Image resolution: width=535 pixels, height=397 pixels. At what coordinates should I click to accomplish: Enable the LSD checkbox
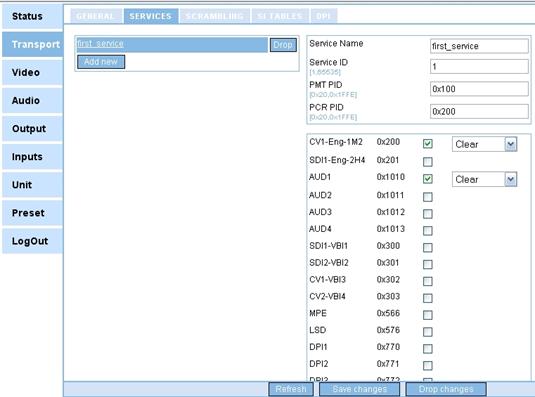click(x=428, y=332)
